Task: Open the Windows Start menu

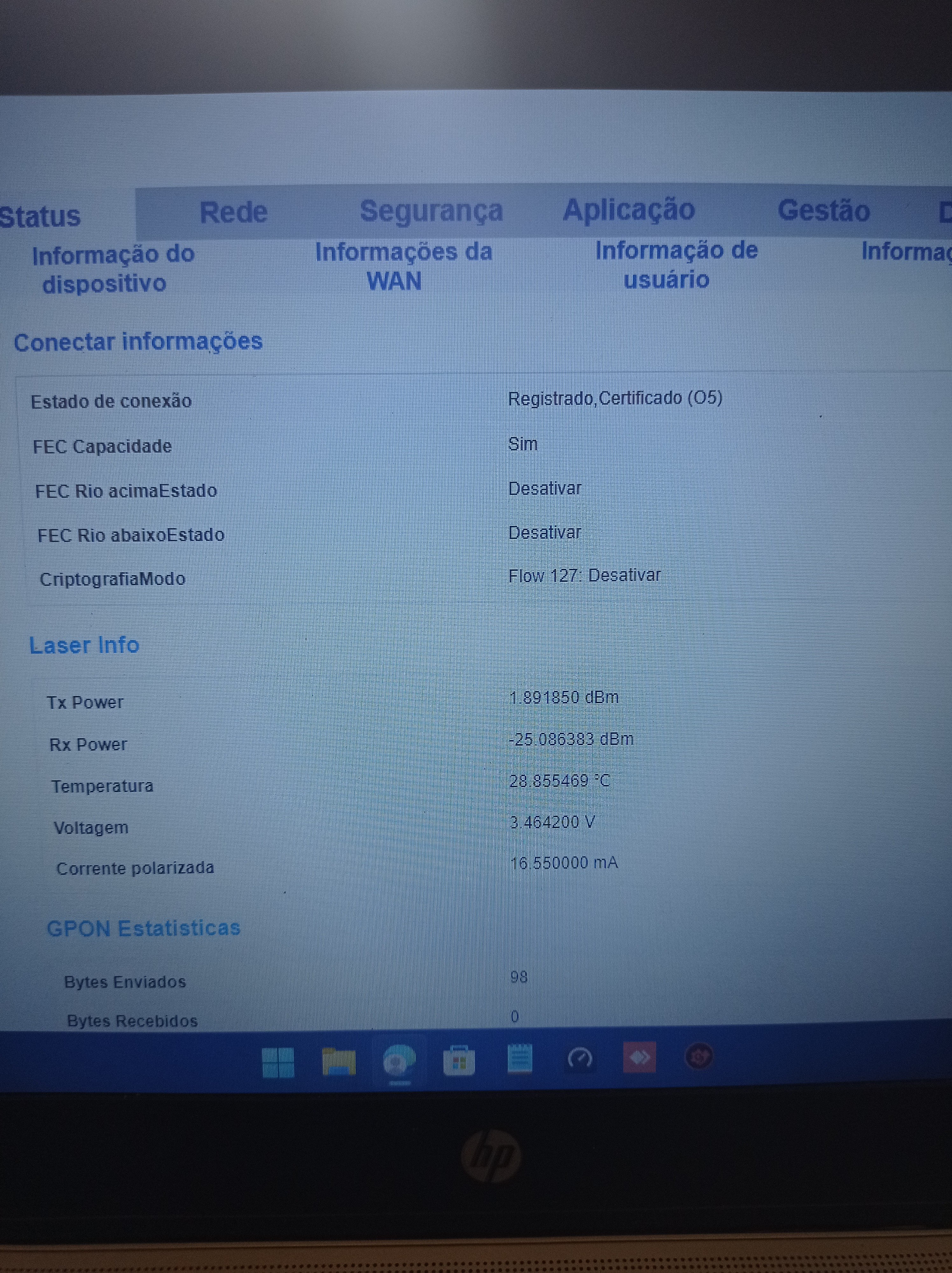Action: pos(278,1062)
